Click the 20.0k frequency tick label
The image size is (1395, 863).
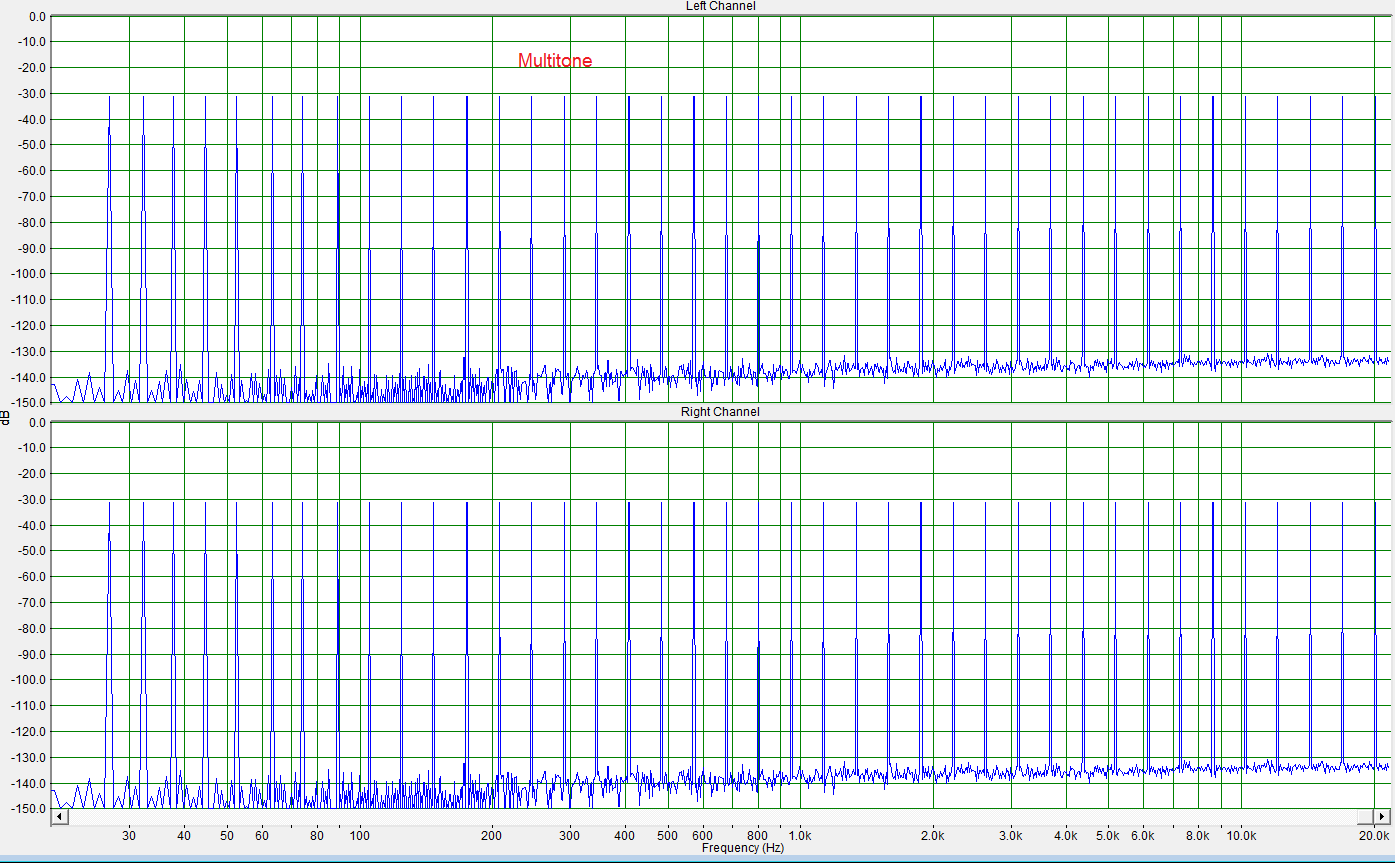[x=1374, y=835]
